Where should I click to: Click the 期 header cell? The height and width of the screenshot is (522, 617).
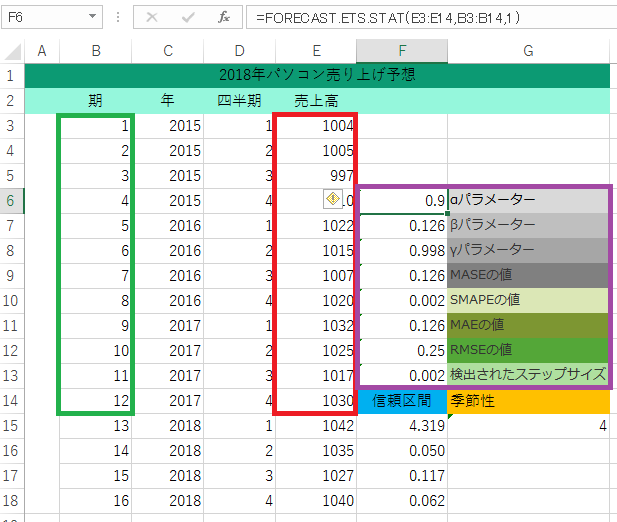pyautogui.click(x=96, y=101)
